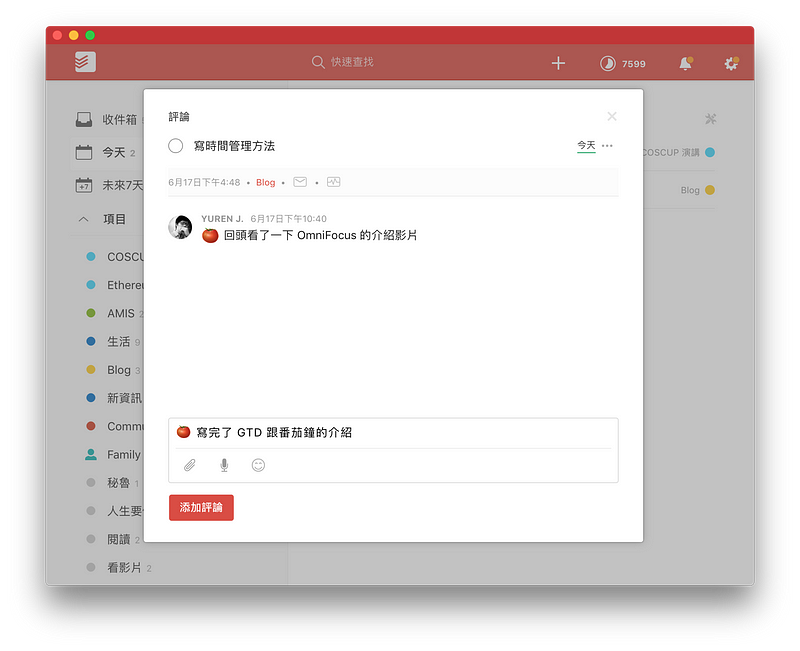Click the red Blog project link
The width and height of the screenshot is (800, 651).
(x=265, y=182)
